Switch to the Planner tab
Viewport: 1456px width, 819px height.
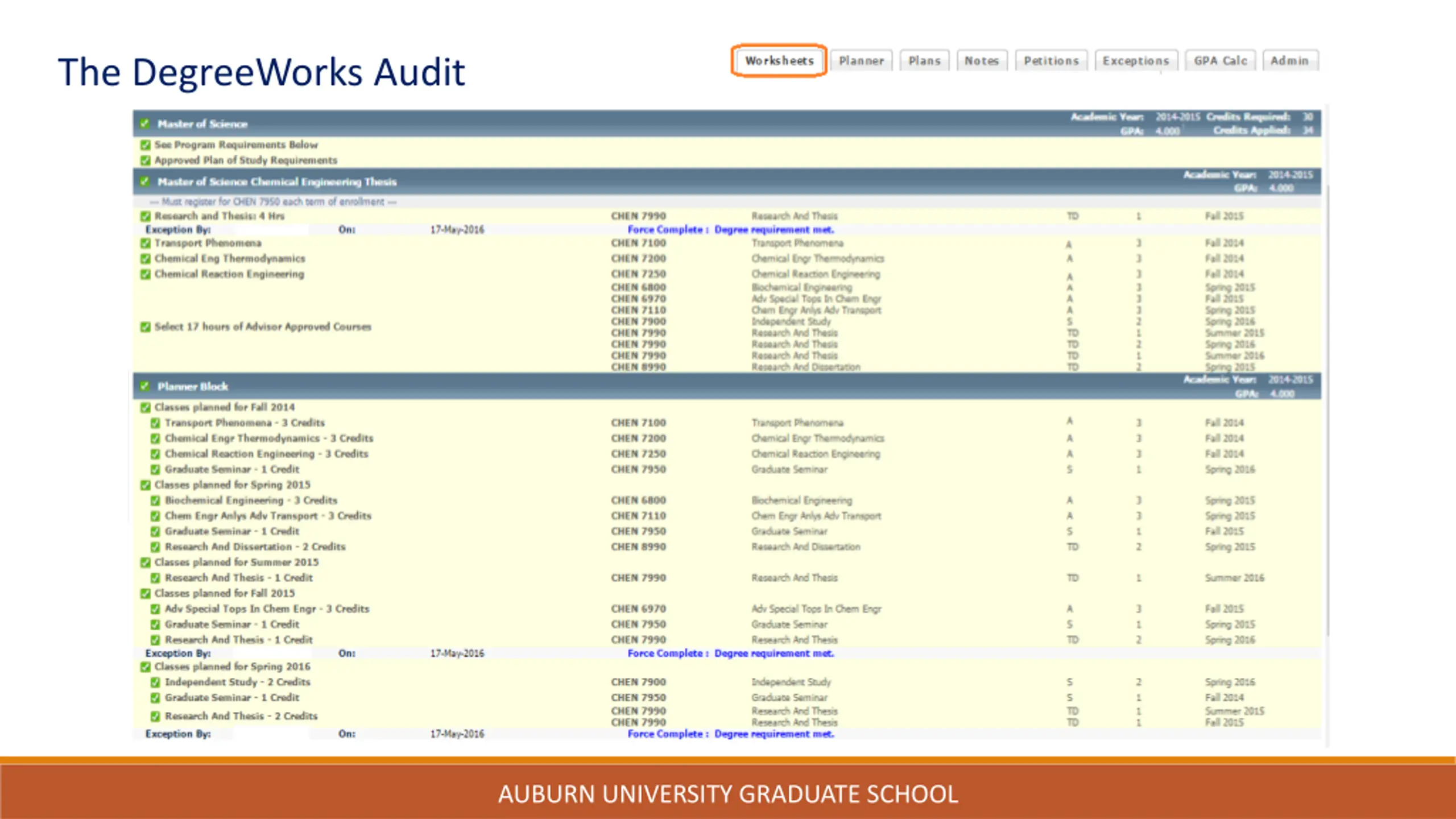861,61
